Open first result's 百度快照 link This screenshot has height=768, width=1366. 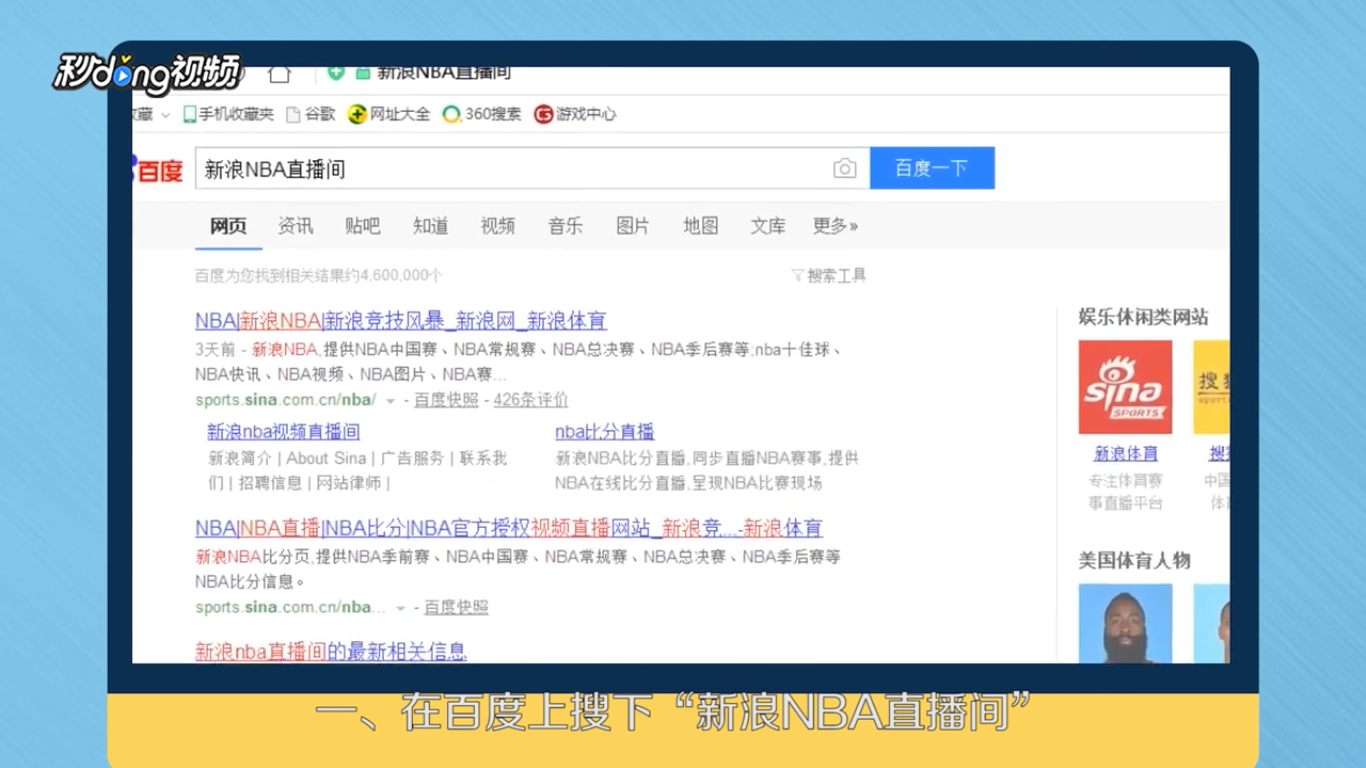pyautogui.click(x=446, y=400)
